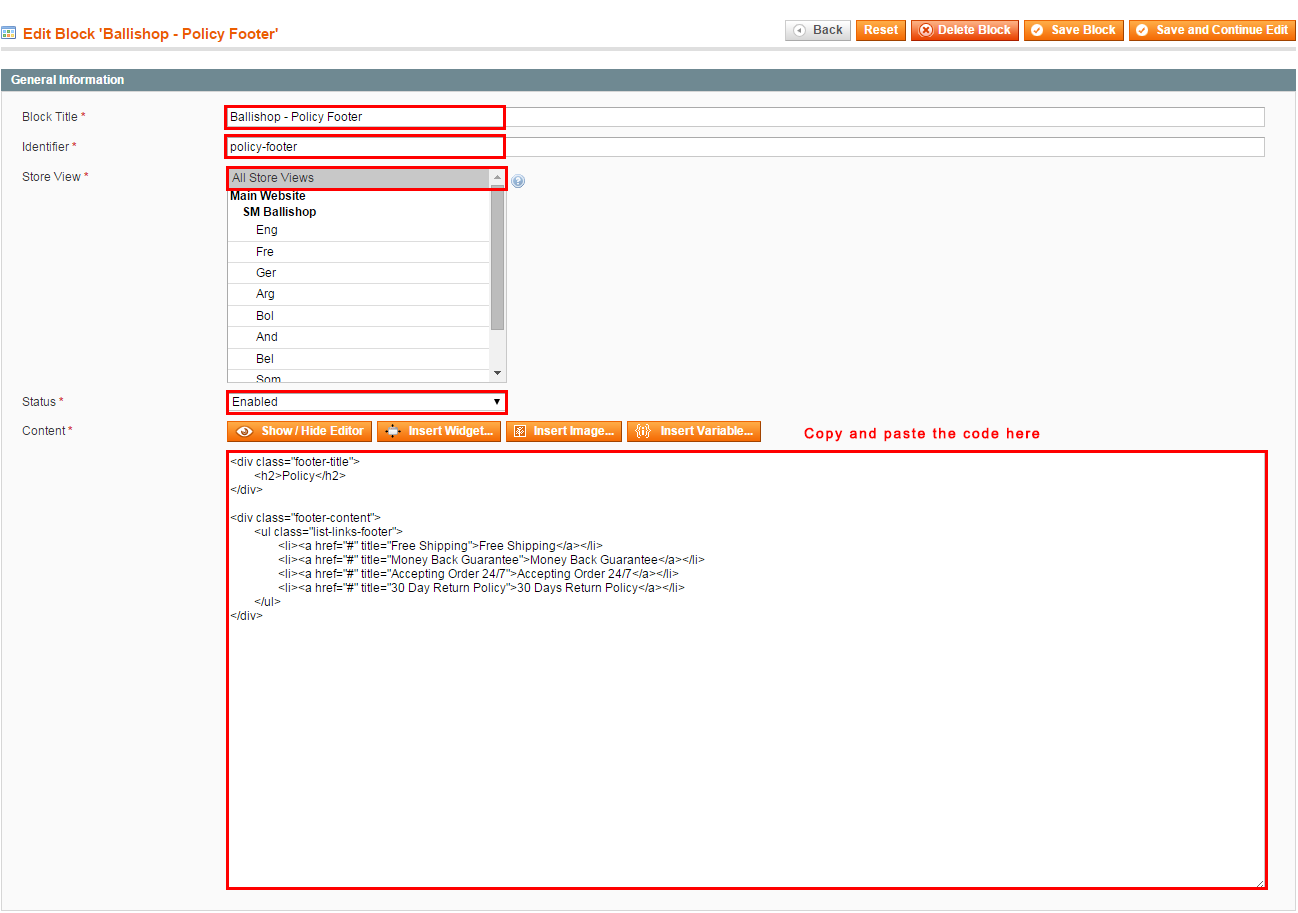1298x913 pixels.
Task: Click the store list scroll-up arrow
Action: (498, 177)
